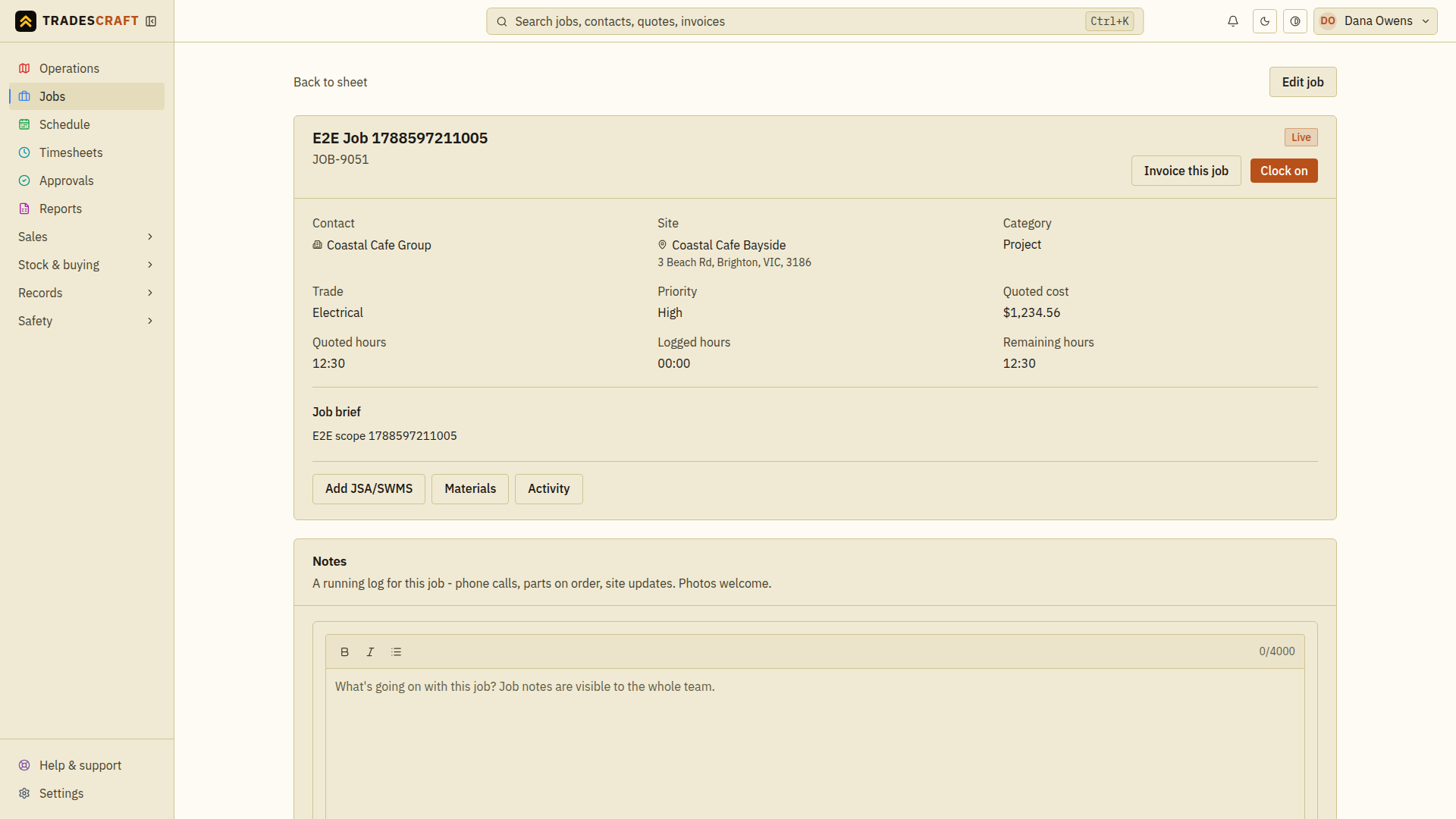The height and width of the screenshot is (819, 1456).
Task: Open the Activity button
Action: coord(549,489)
